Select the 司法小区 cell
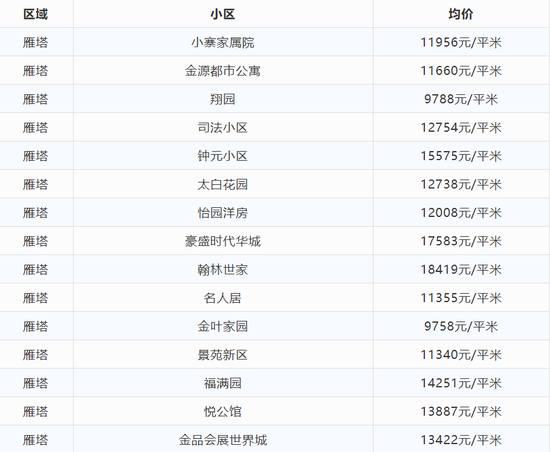This screenshot has width=550, height=452. point(223,128)
